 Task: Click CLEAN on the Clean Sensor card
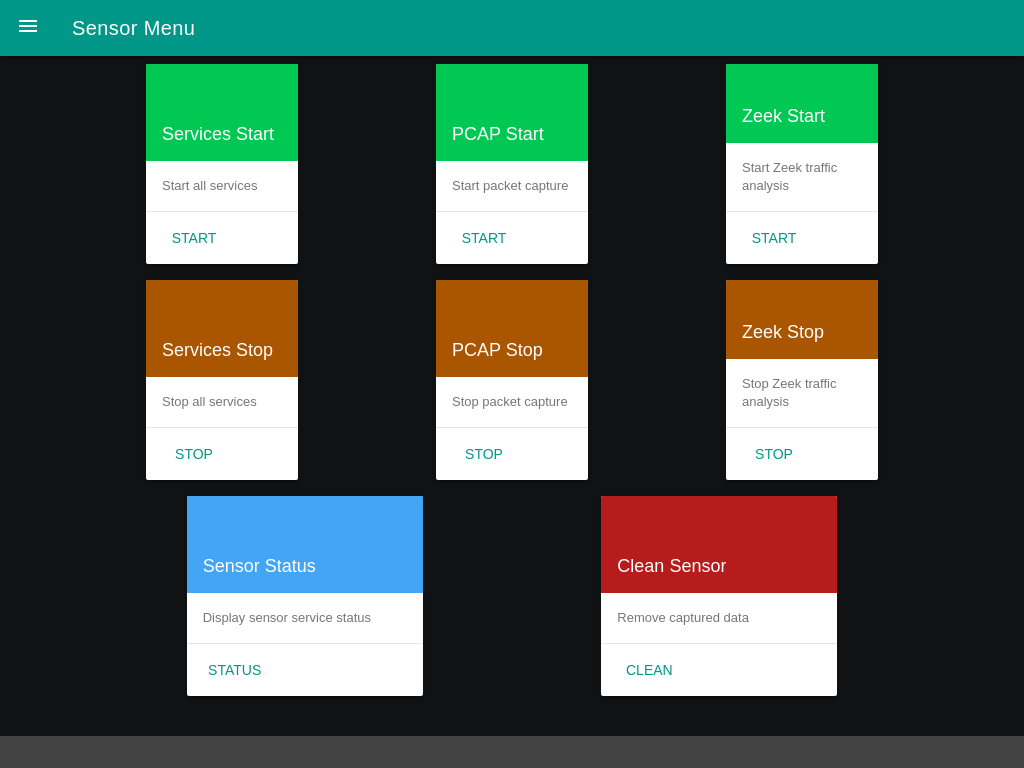coord(649,670)
